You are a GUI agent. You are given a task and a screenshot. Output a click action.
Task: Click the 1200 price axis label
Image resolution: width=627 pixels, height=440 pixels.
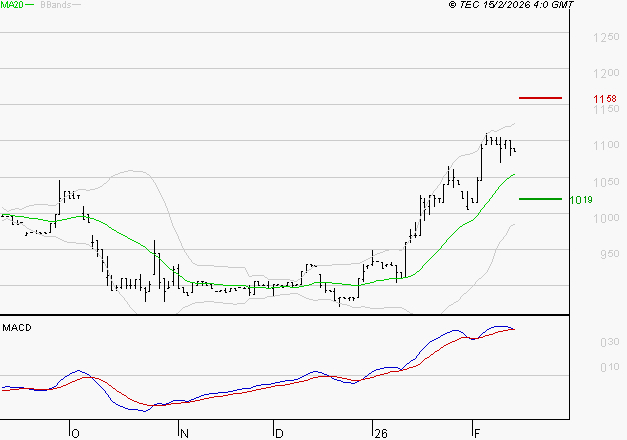coord(606,74)
